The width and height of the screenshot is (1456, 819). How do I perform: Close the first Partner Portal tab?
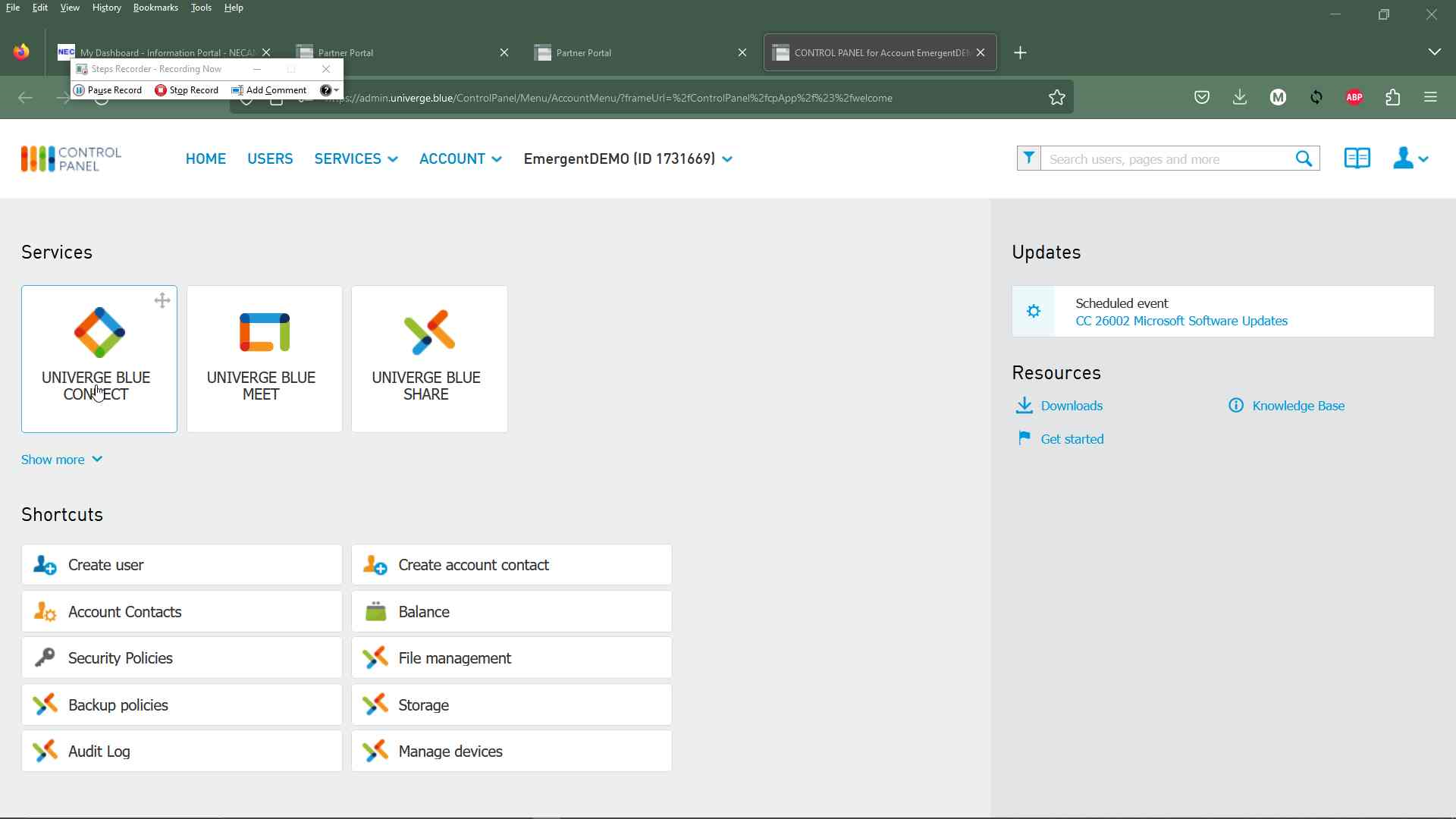(x=504, y=52)
